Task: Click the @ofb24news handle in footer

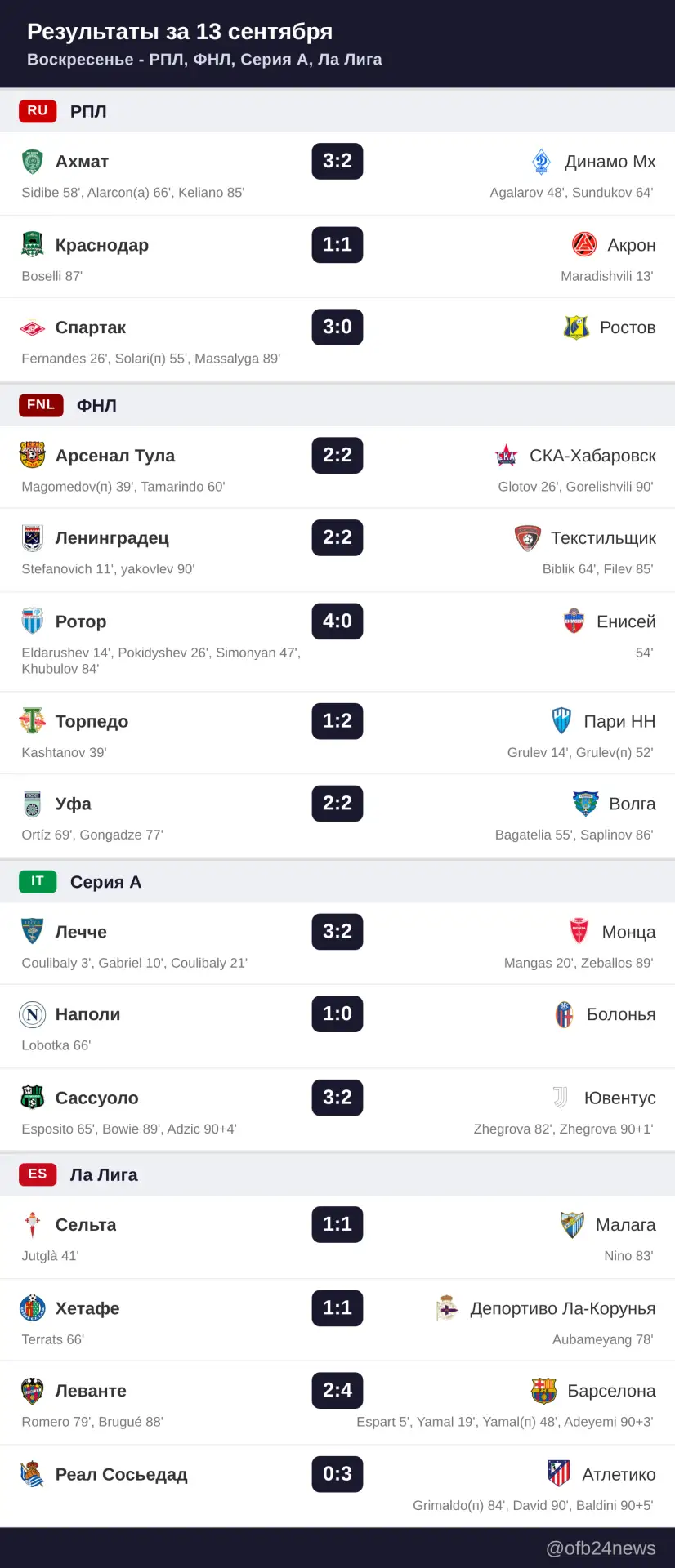Action: 601,1548
